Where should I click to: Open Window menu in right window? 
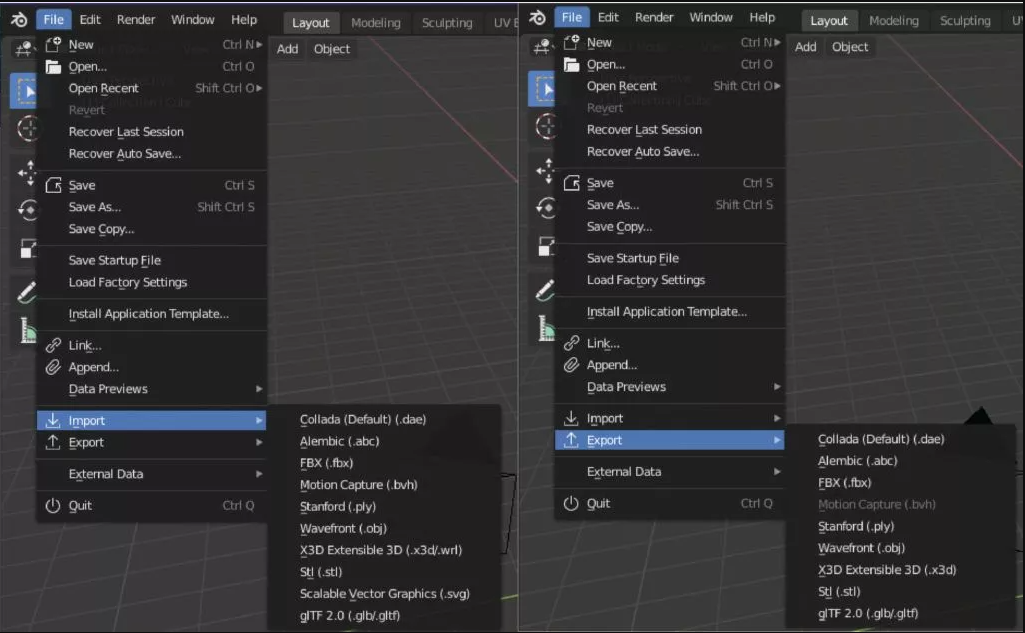(x=711, y=18)
